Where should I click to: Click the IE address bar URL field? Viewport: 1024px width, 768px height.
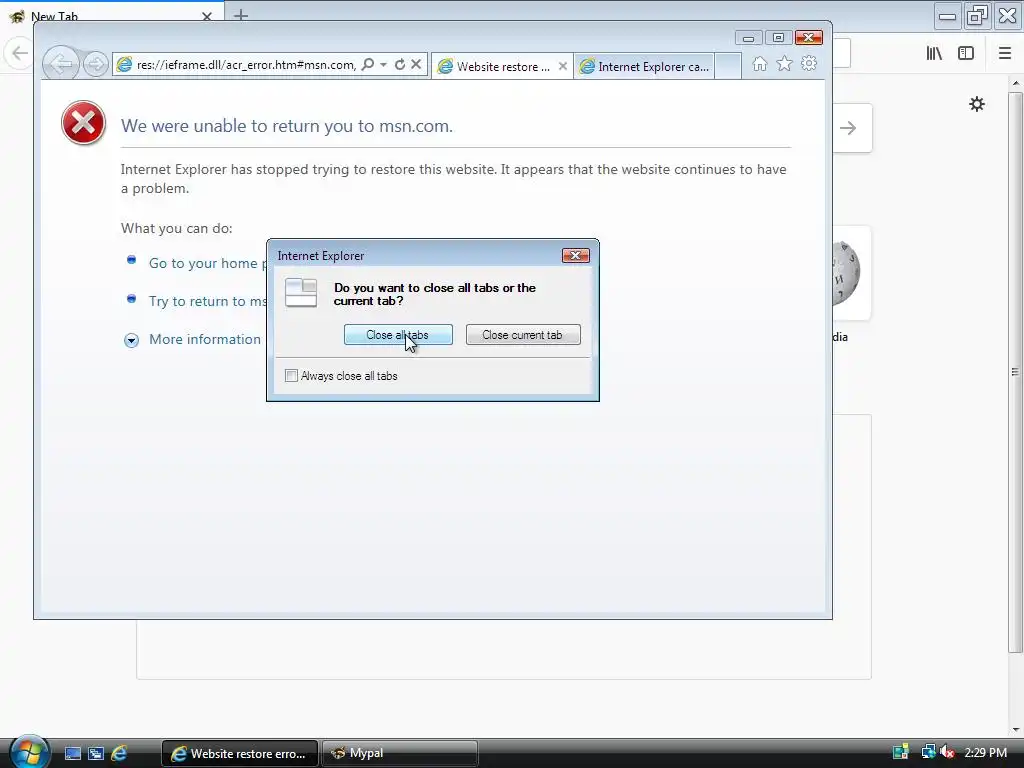tap(246, 65)
